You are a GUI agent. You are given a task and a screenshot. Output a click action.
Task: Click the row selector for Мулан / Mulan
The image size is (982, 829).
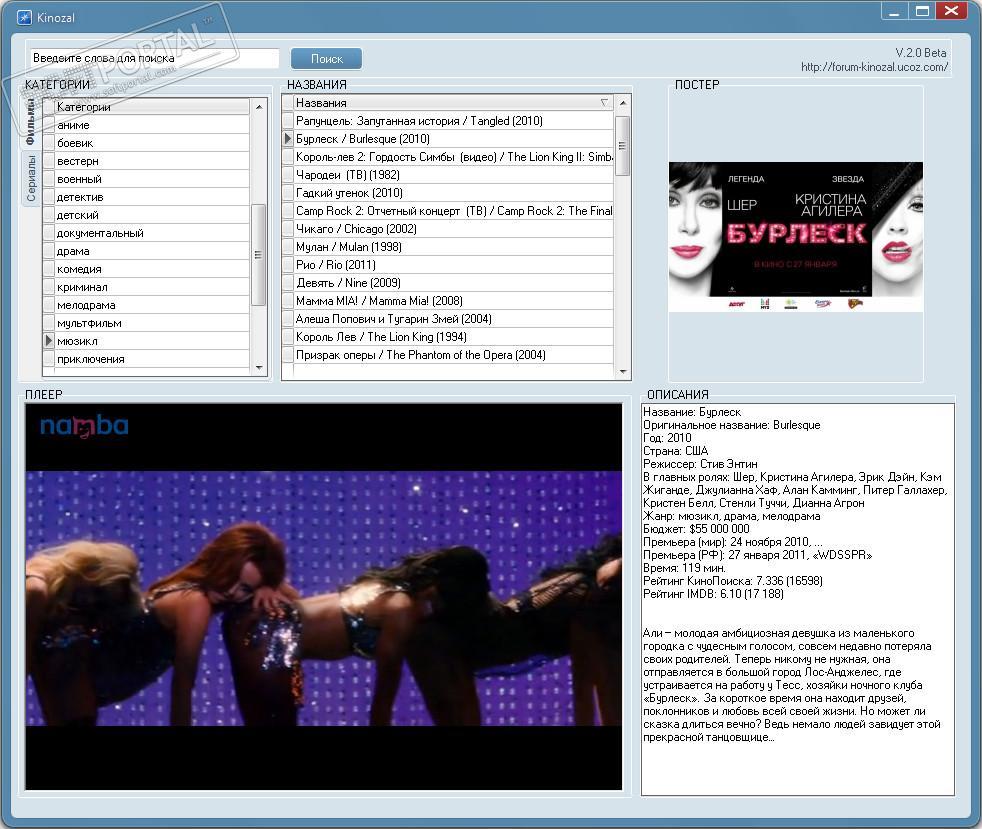tap(288, 247)
